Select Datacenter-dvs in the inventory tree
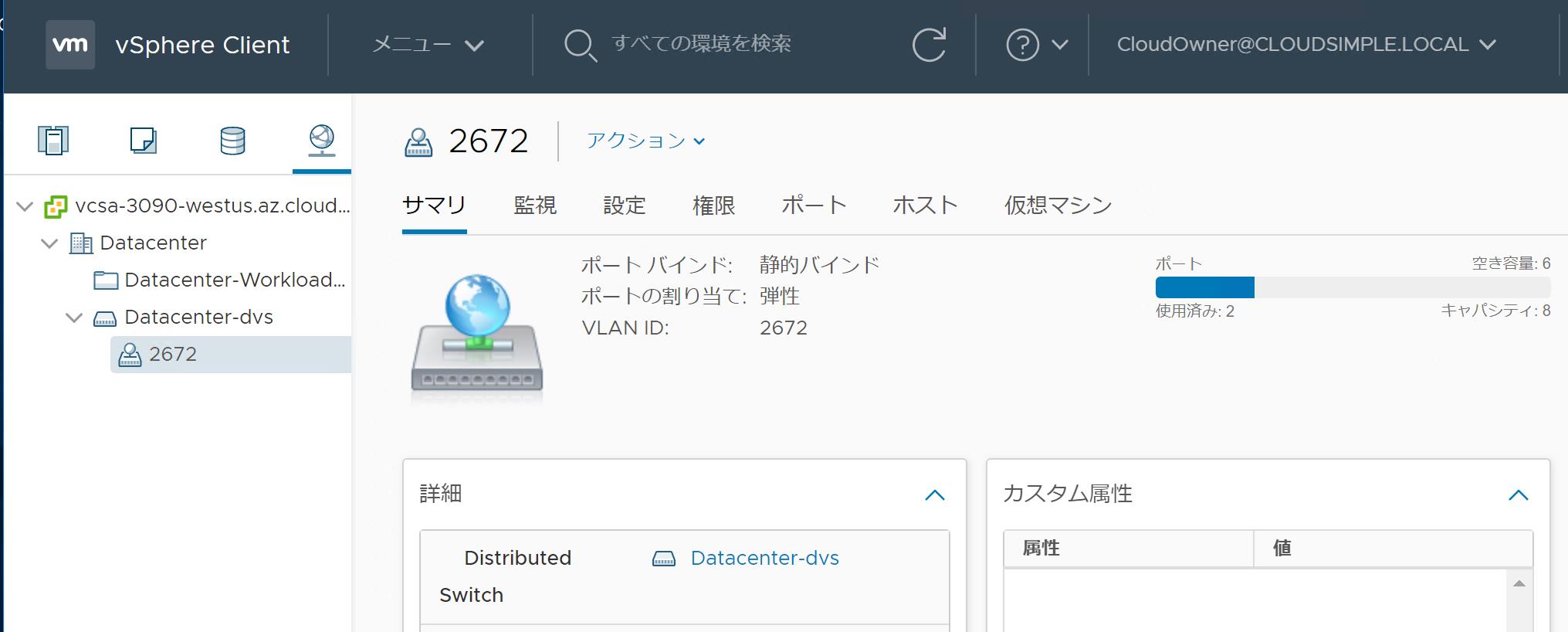The width and height of the screenshot is (1568, 632). [198, 317]
